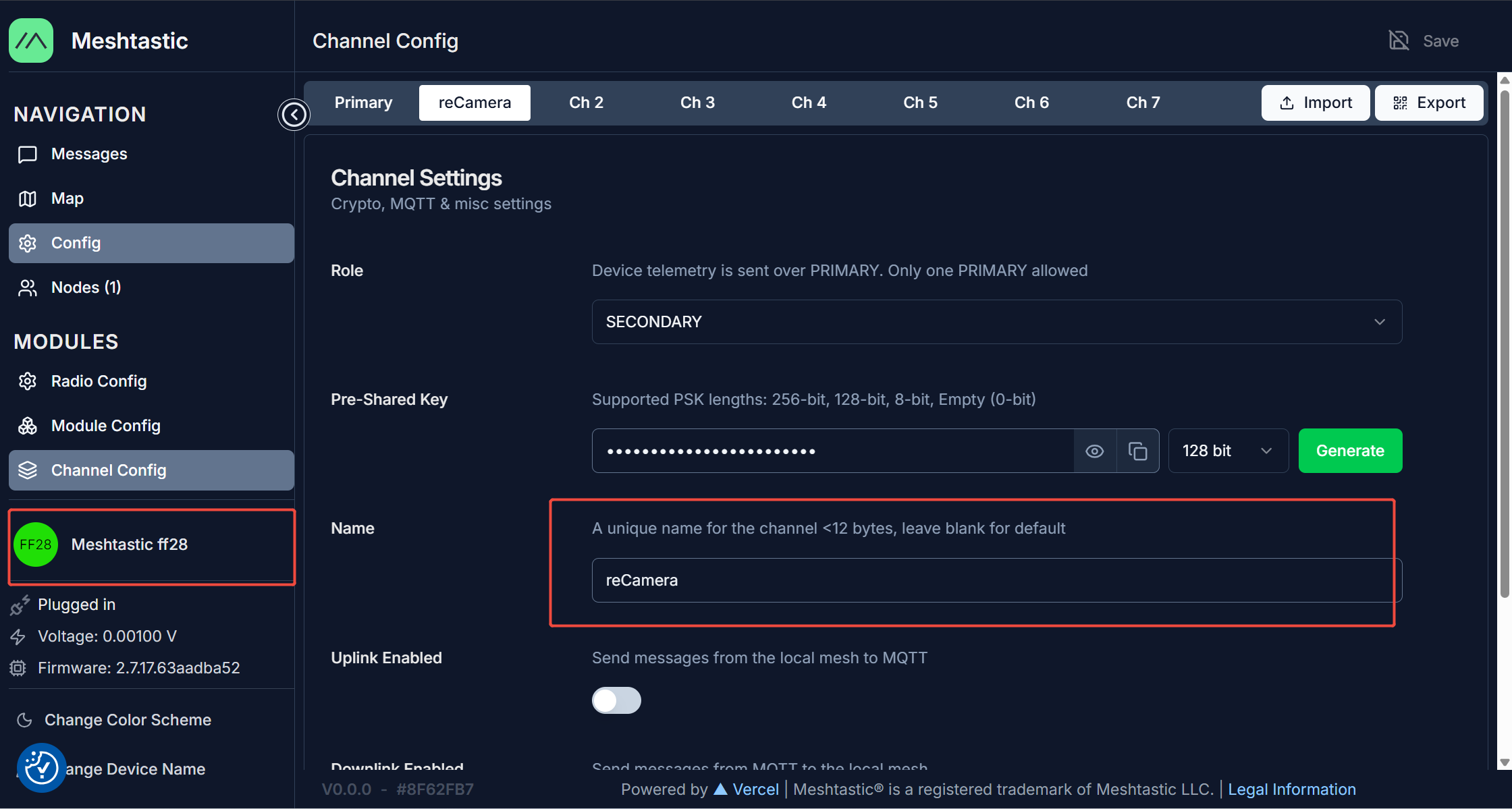
Task: Open the Messages page
Action: 89,155
